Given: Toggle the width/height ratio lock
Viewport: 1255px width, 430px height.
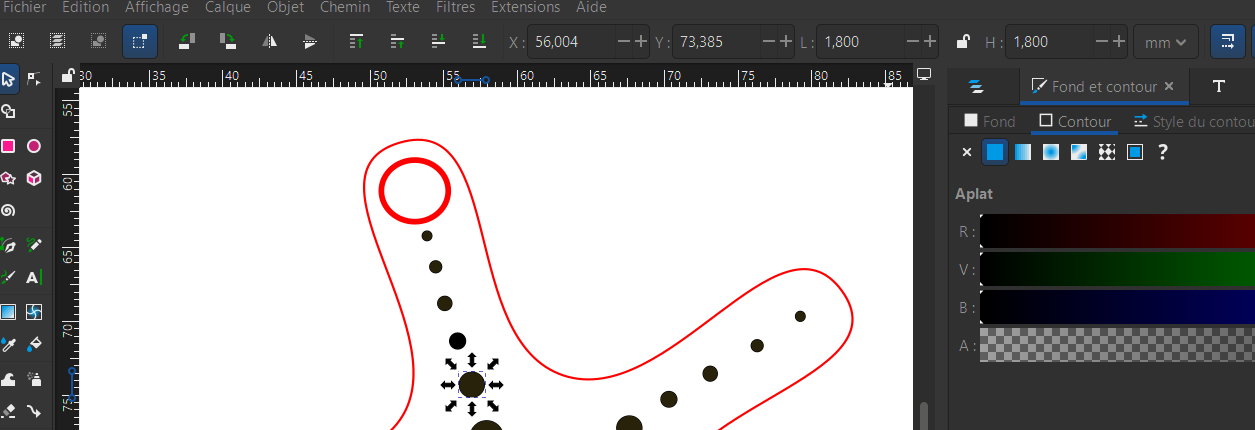Looking at the screenshot, I should pos(962,42).
